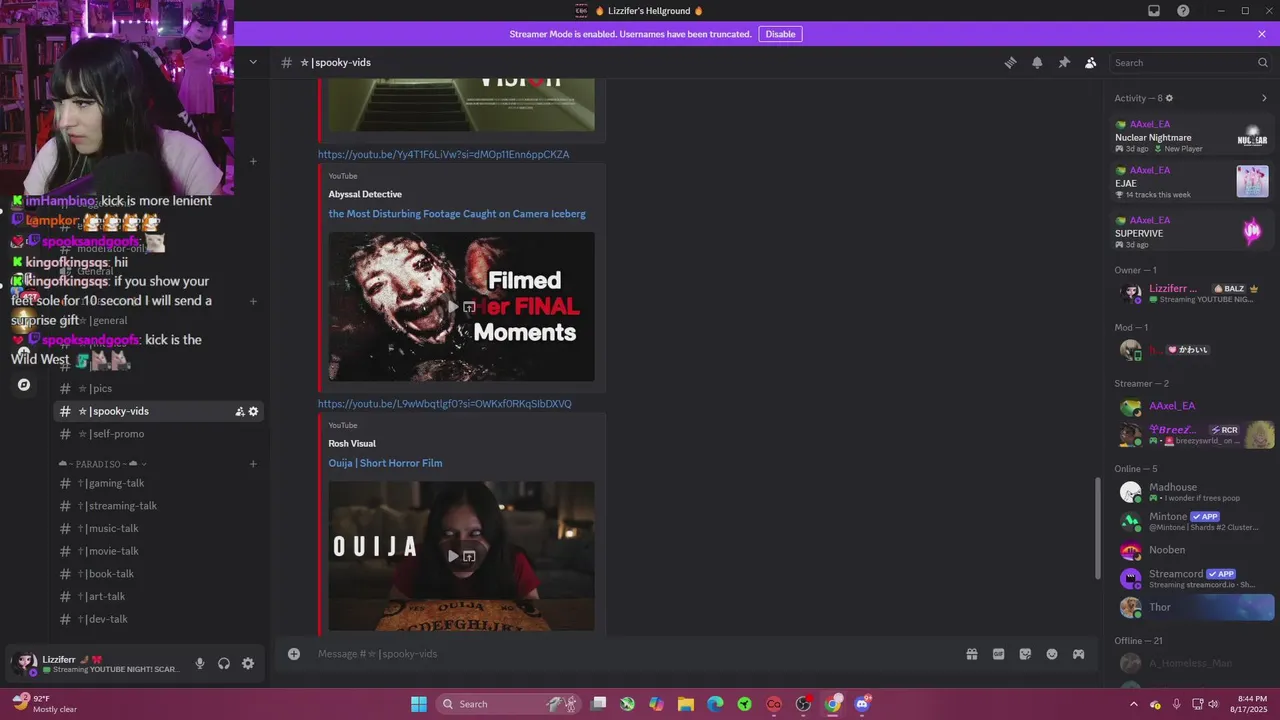The width and height of the screenshot is (1280, 720).
Task: Open the youtu.be/Yy4T1F6LiVw link
Action: 444,154
